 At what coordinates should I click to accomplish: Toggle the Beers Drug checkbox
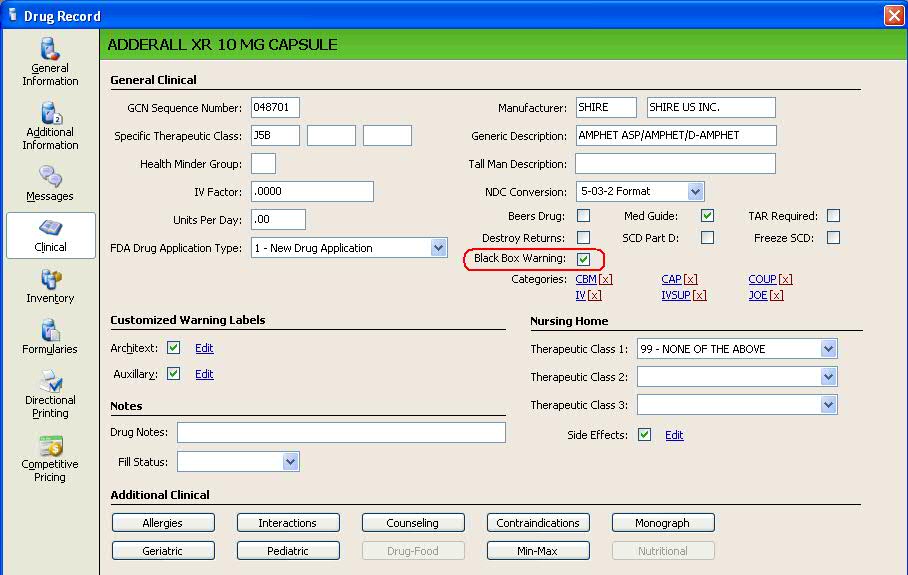pos(584,216)
